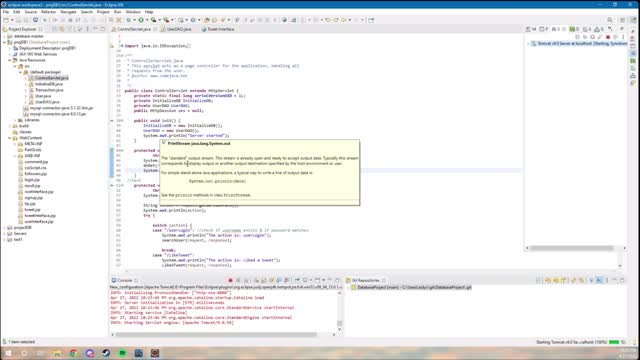The image size is (640, 360).
Task: Click the Terminate red square in Console
Action: click(230, 280)
